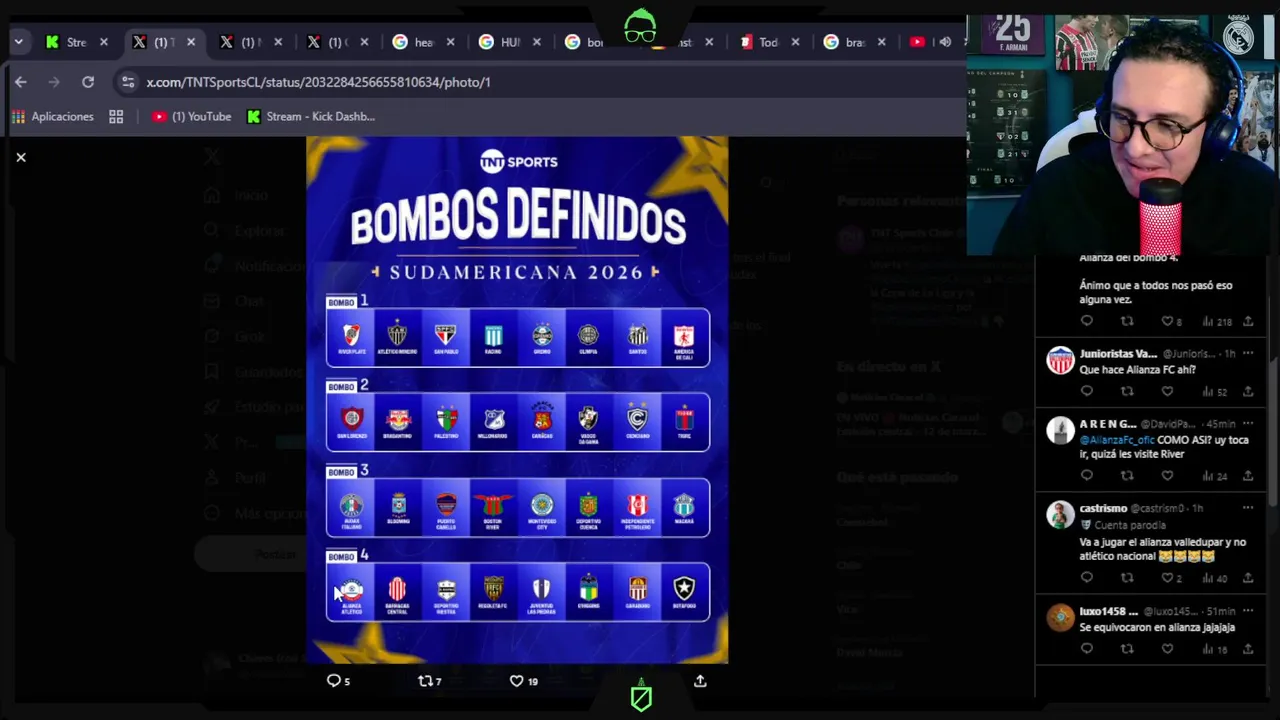Viewport: 1280px width, 720px height.
Task: Repost the TNT Sports photo post
Action: [429, 681]
